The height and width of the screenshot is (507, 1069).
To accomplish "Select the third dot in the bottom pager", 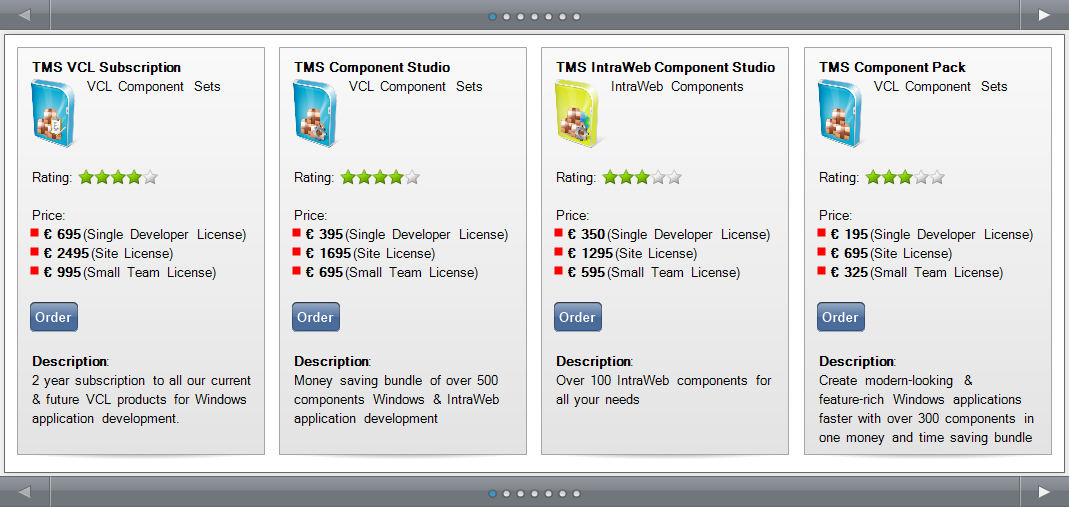I will (x=520, y=493).
